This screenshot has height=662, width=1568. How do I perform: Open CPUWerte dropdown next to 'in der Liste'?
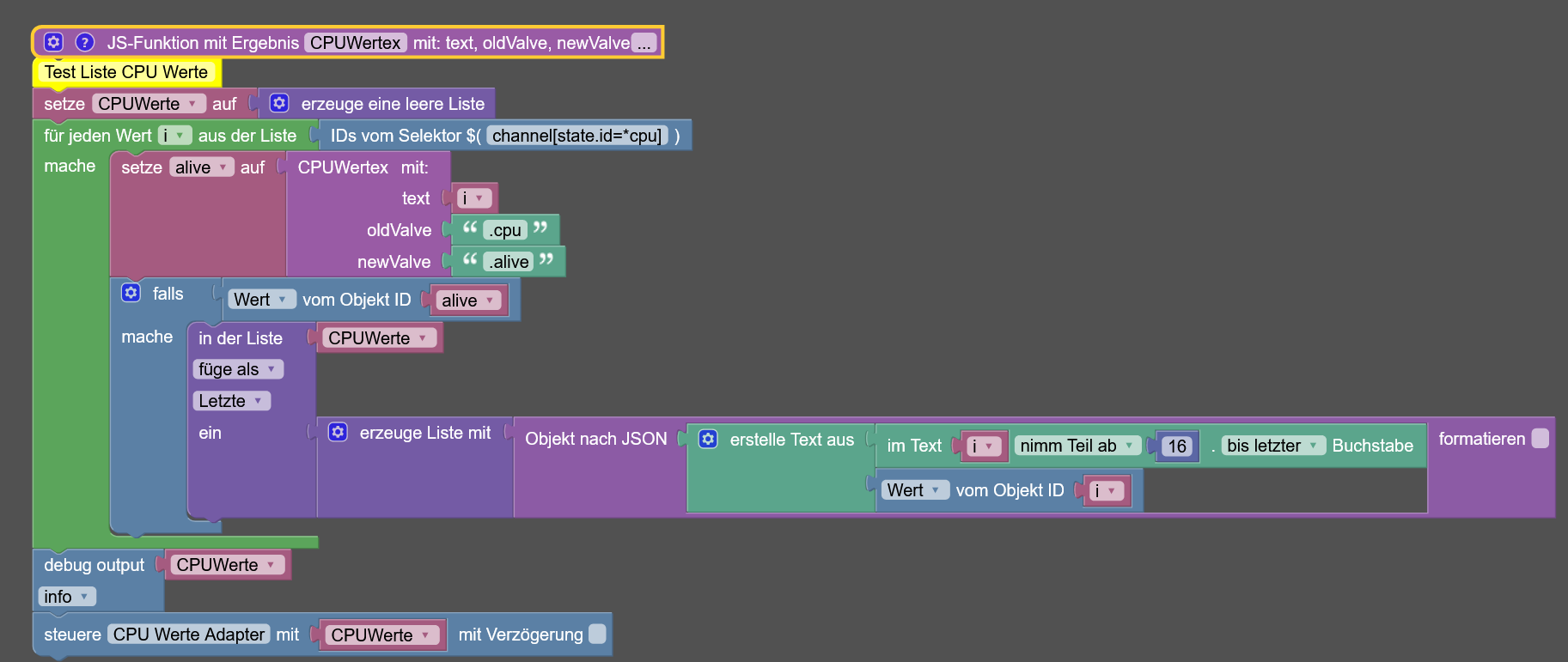378,338
